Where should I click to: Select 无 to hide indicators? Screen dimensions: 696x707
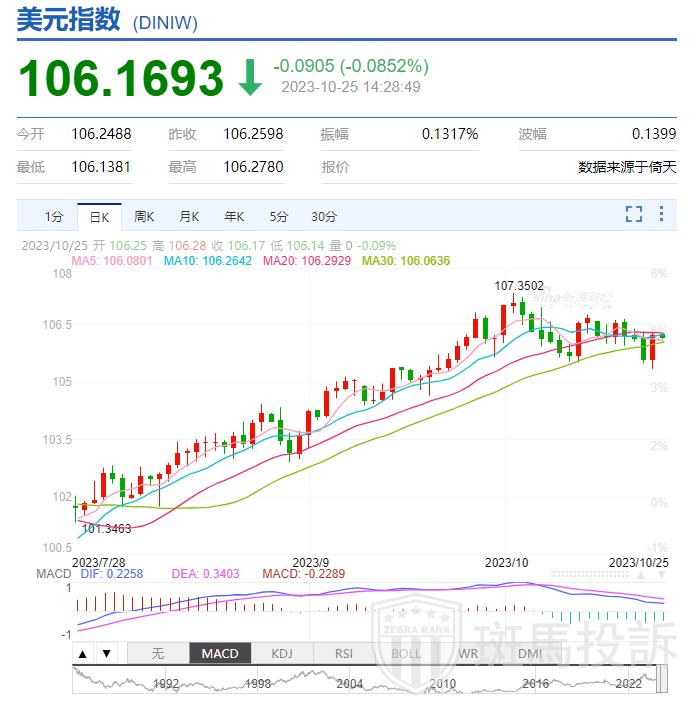point(157,654)
